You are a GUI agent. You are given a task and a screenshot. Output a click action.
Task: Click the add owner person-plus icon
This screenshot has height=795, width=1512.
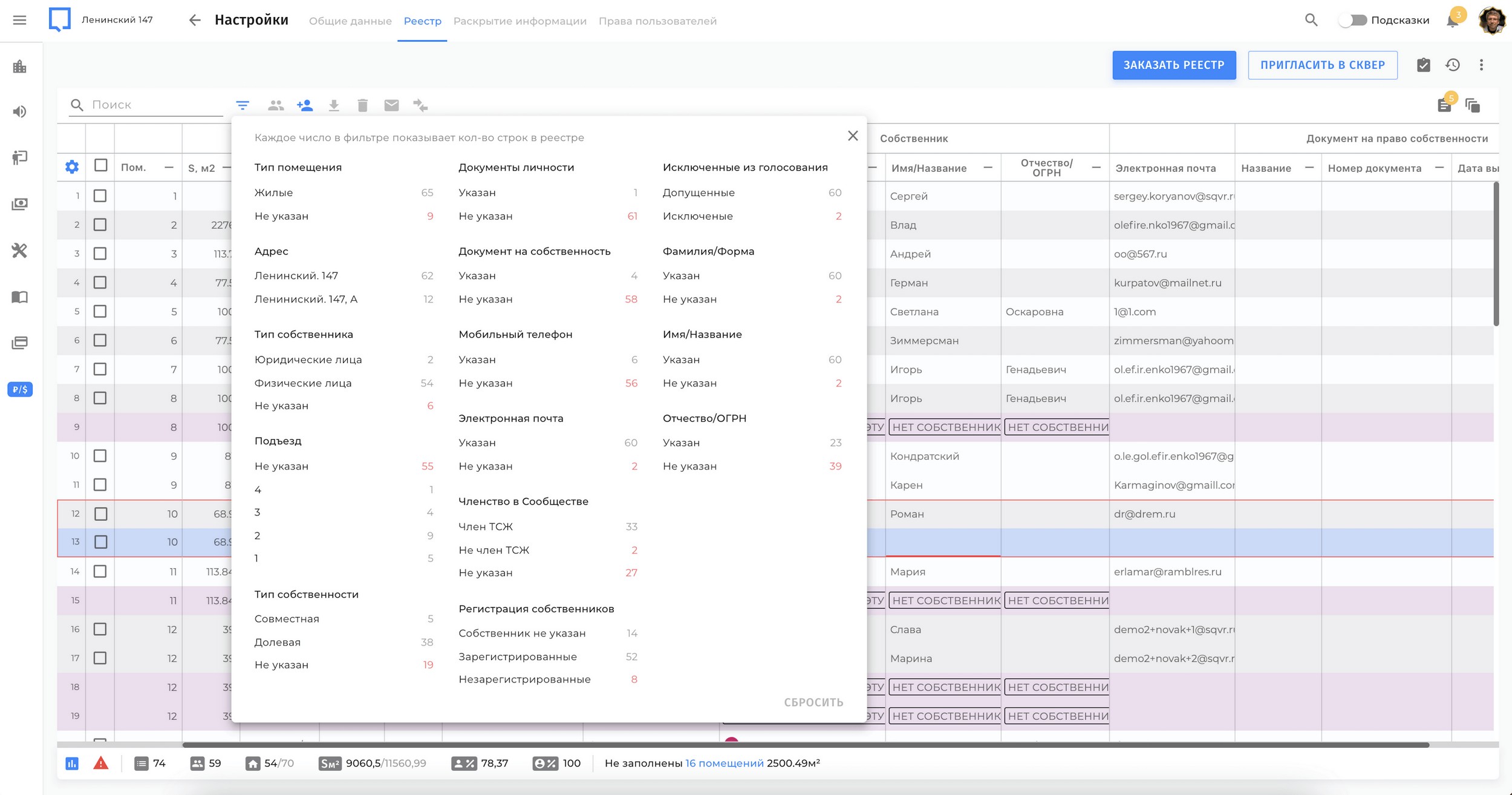pos(305,105)
